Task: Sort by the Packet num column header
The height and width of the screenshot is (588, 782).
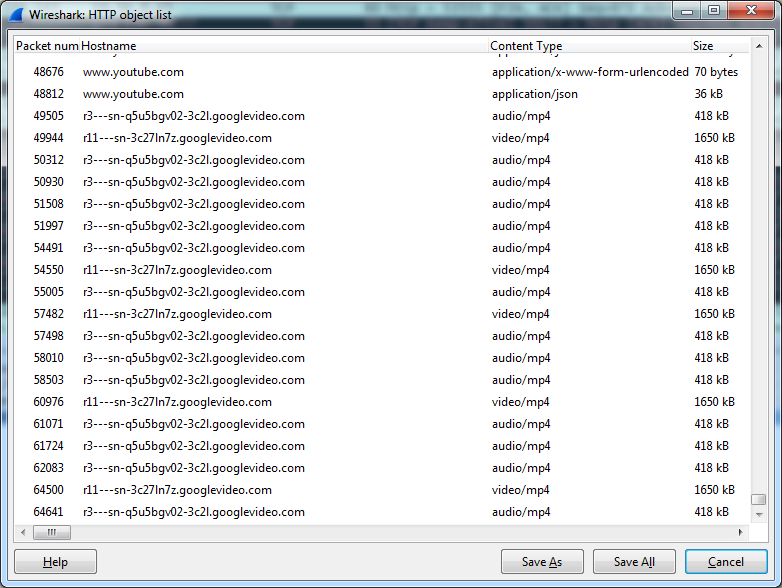Action: 47,46
